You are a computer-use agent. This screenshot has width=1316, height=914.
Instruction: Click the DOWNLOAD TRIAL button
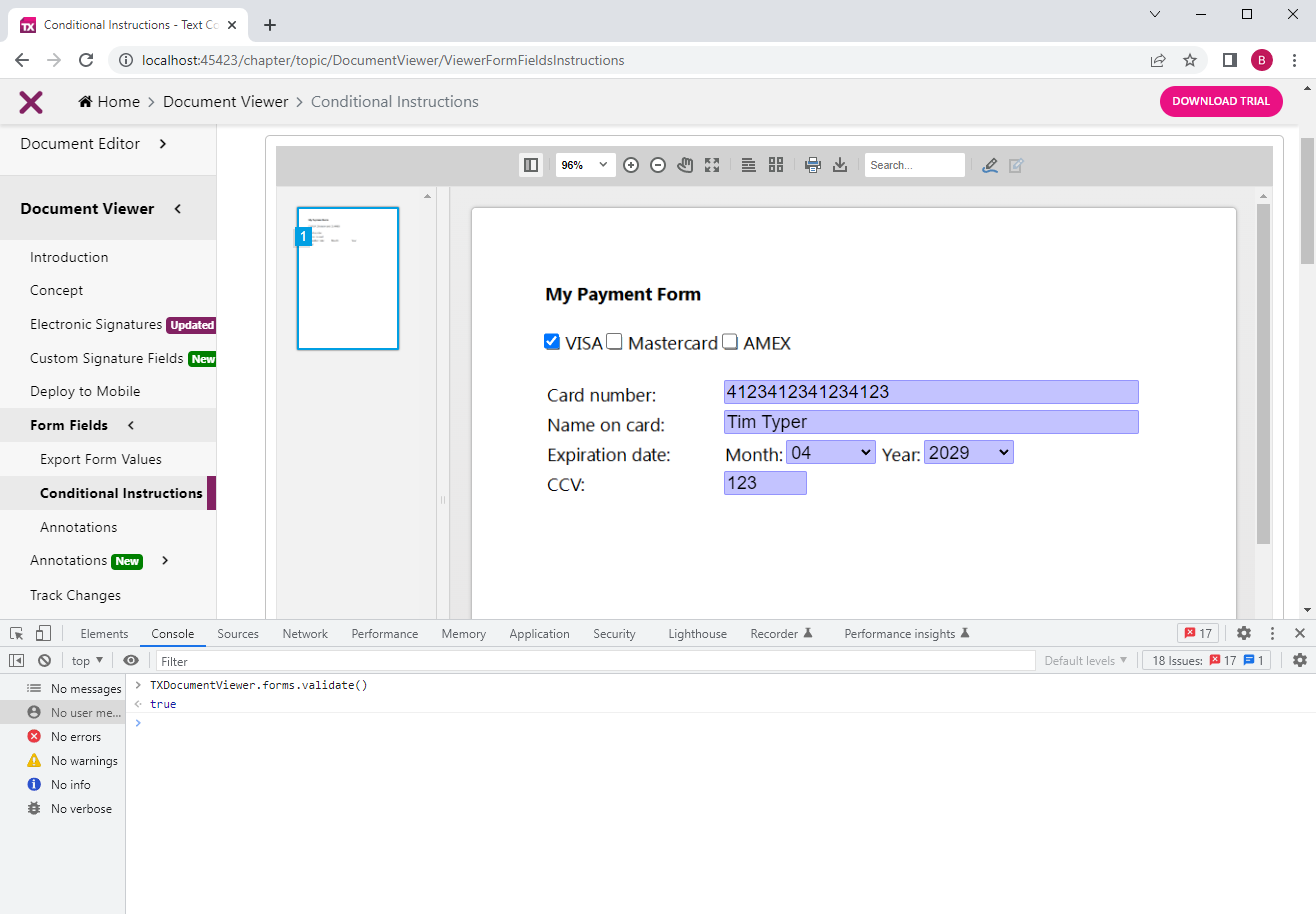[x=1221, y=101]
